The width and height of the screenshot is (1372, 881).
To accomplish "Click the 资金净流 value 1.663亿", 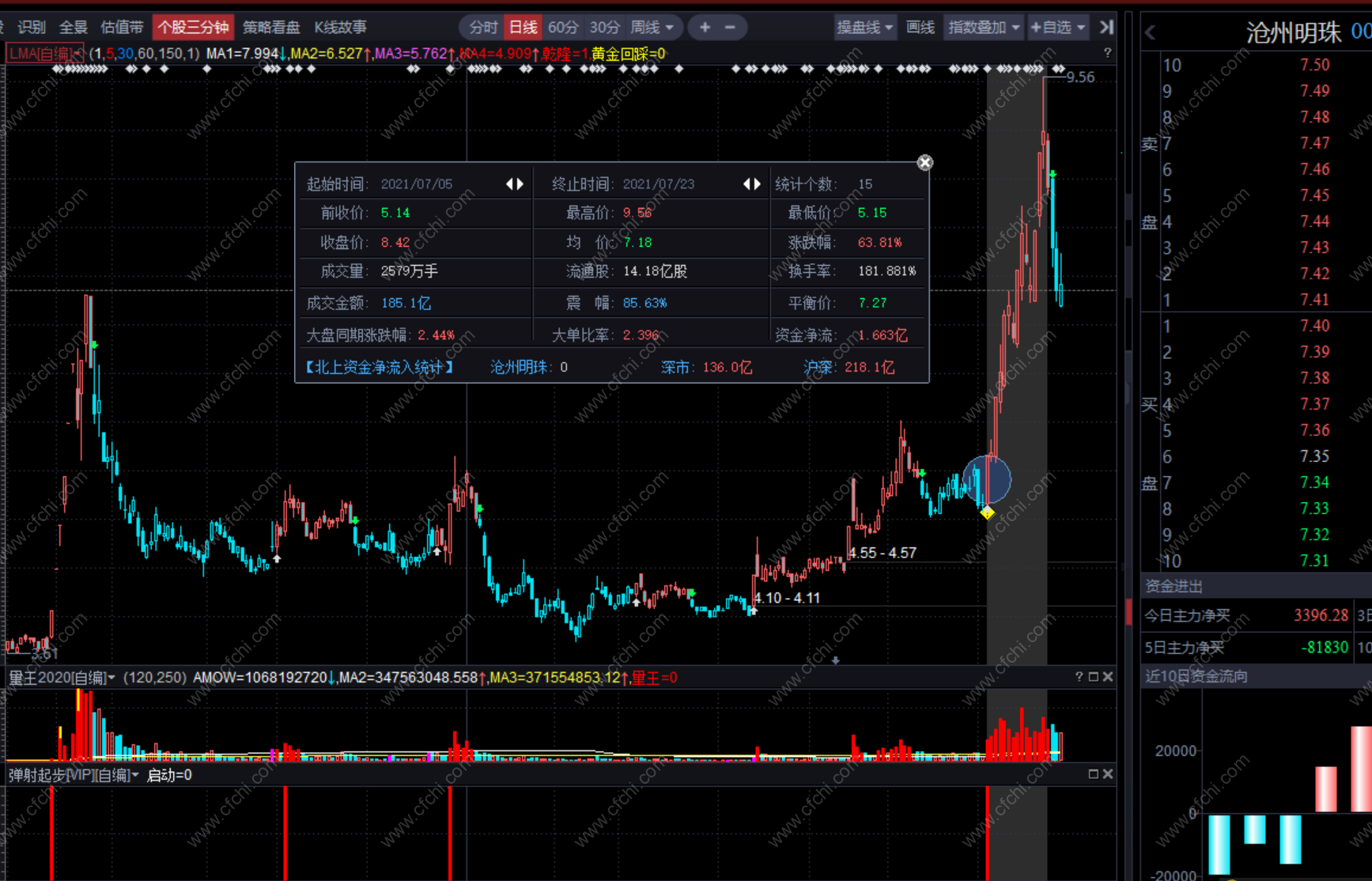I will [x=883, y=335].
